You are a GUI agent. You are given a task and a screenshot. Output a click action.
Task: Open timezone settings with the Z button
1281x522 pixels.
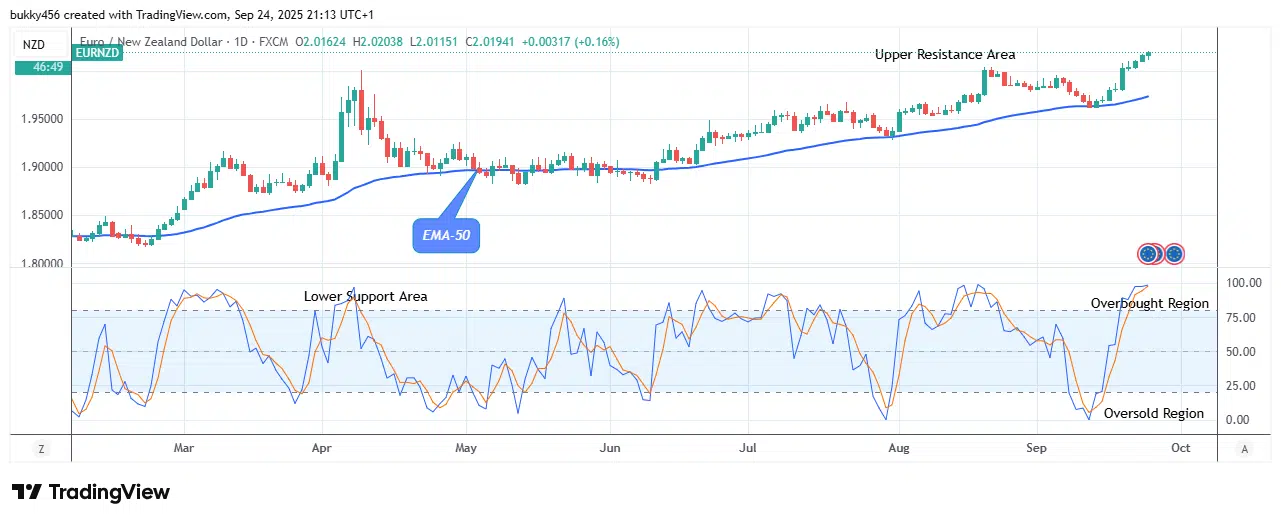(x=41, y=449)
